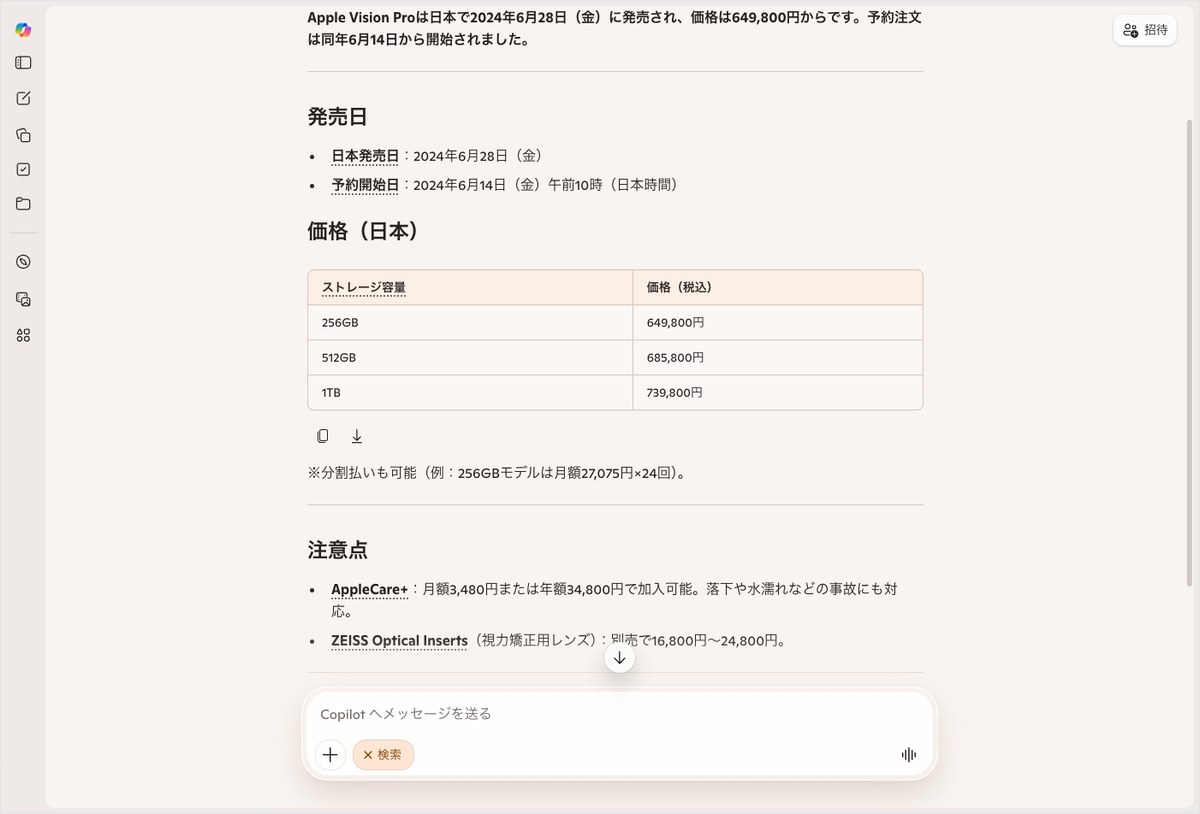Open the stacked pages icon in the sidebar

[x=23, y=135]
